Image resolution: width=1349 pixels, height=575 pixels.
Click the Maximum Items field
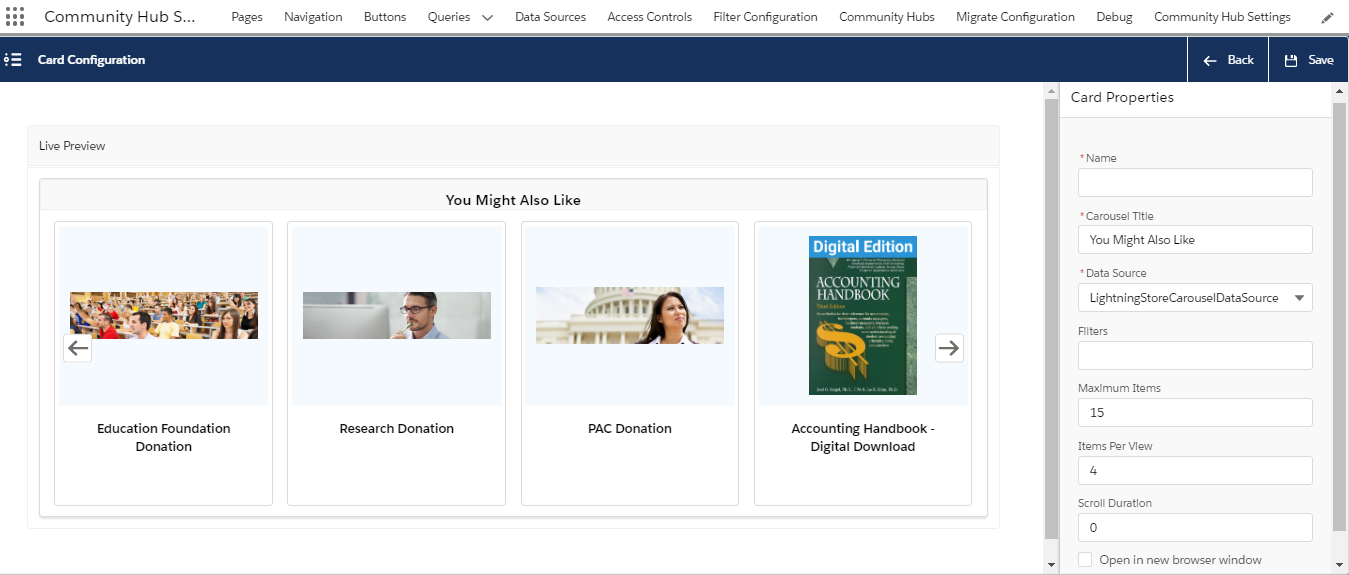click(1195, 412)
